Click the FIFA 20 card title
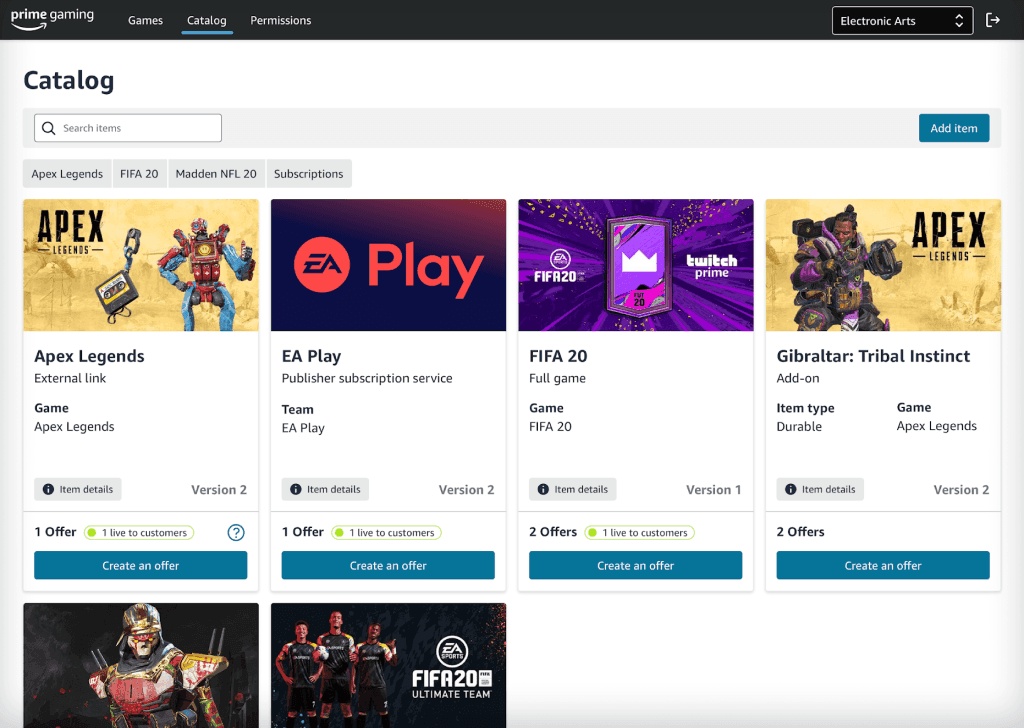The width and height of the screenshot is (1024, 728). (558, 356)
